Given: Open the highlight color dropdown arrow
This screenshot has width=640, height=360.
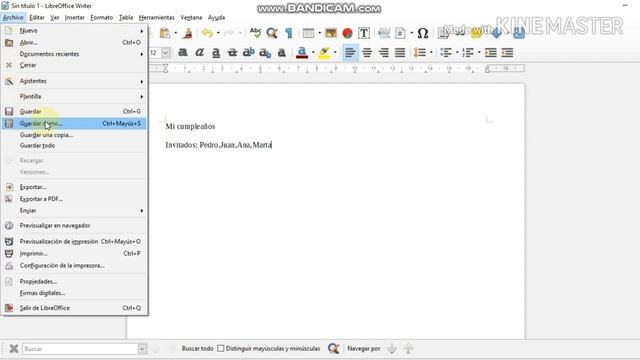Looking at the screenshot, I should [335, 52].
